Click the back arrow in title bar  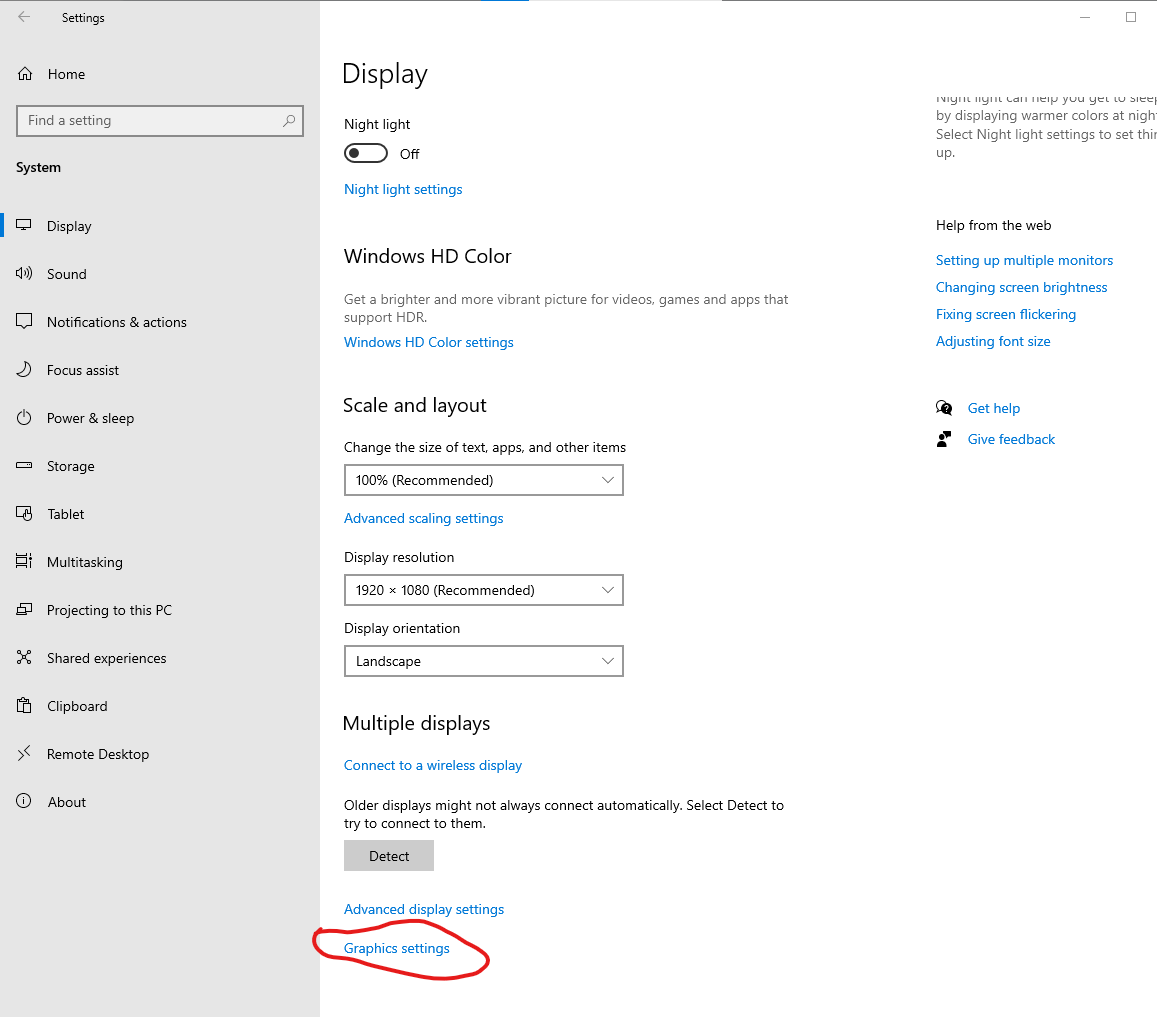tap(24, 17)
